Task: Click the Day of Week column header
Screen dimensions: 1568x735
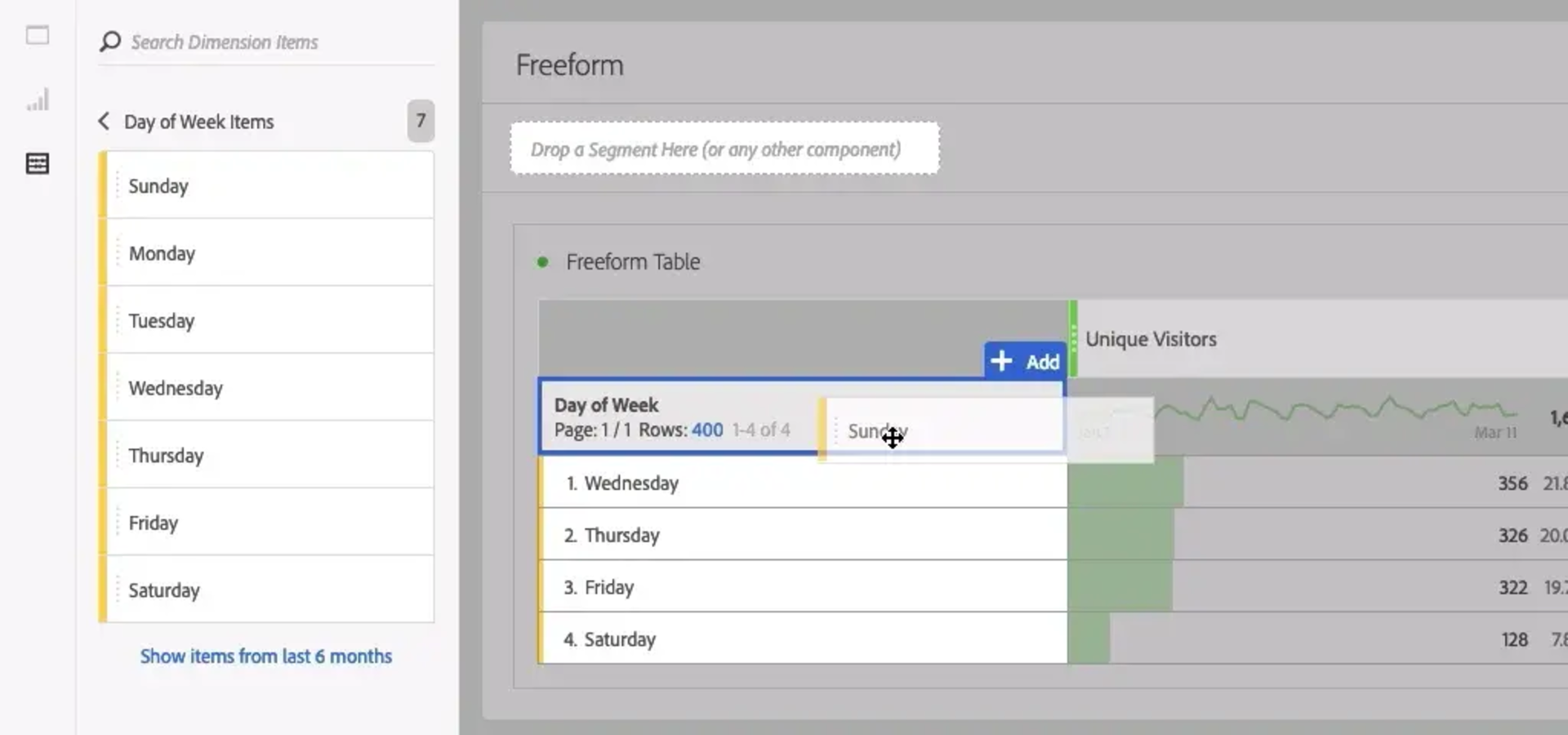Action: [x=607, y=405]
